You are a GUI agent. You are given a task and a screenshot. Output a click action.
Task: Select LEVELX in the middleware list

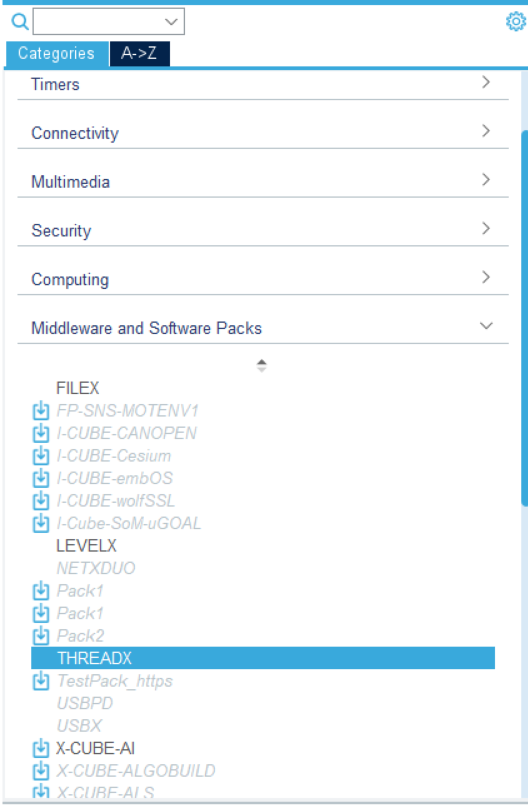(x=86, y=546)
